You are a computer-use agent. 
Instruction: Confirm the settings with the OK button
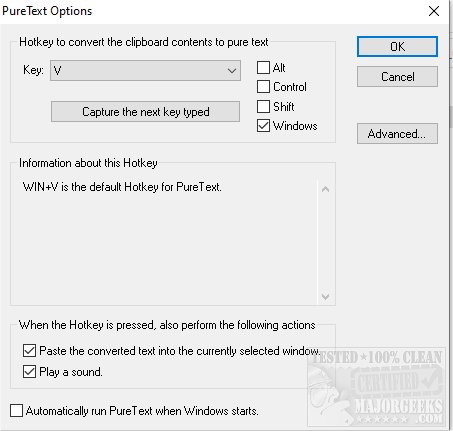(x=397, y=46)
